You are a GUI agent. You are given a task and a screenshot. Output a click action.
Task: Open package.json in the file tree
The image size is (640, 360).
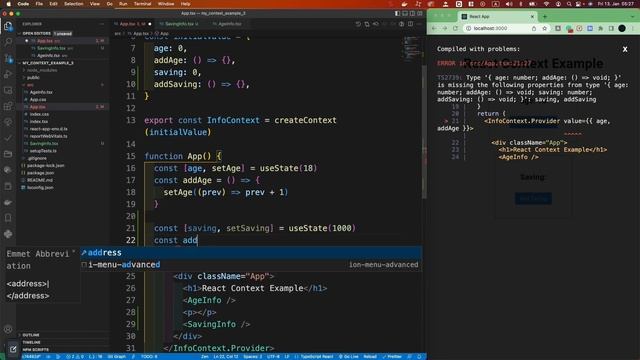tap(40, 173)
